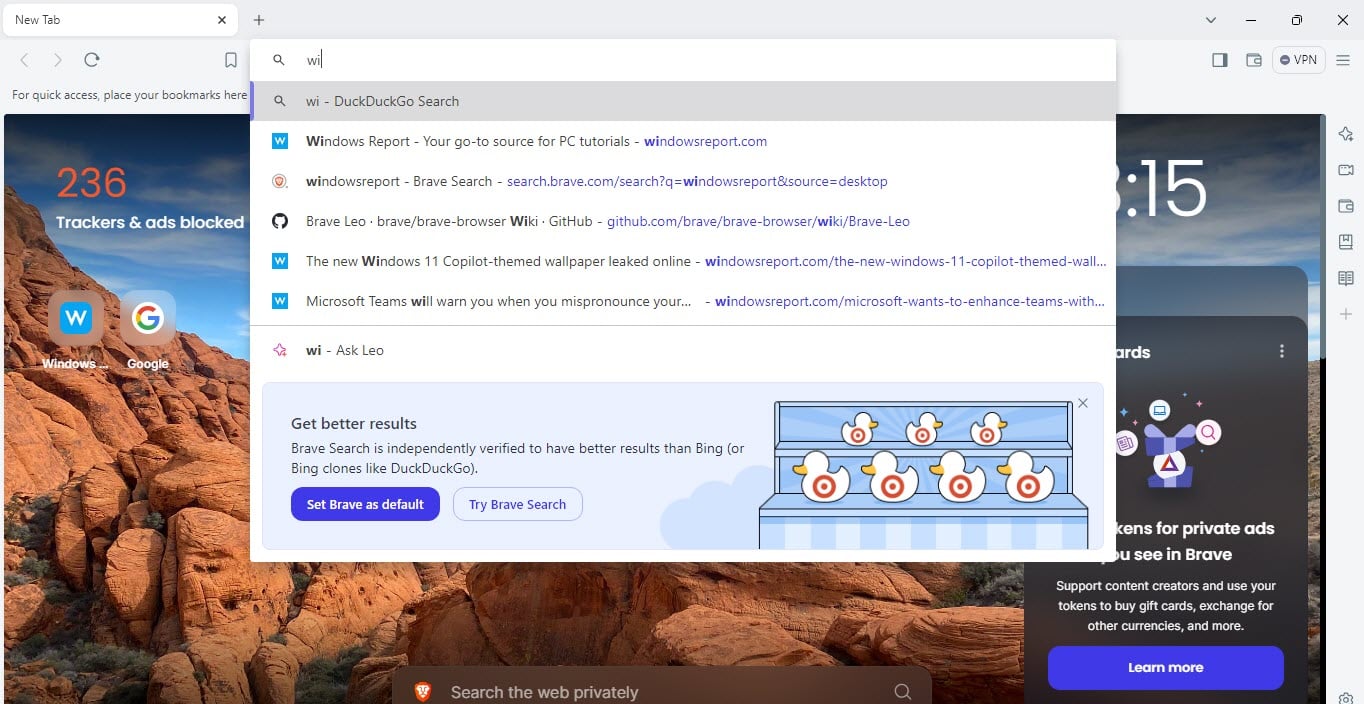
Task: Toggle the sidebar panel icon
Action: 1219,60
